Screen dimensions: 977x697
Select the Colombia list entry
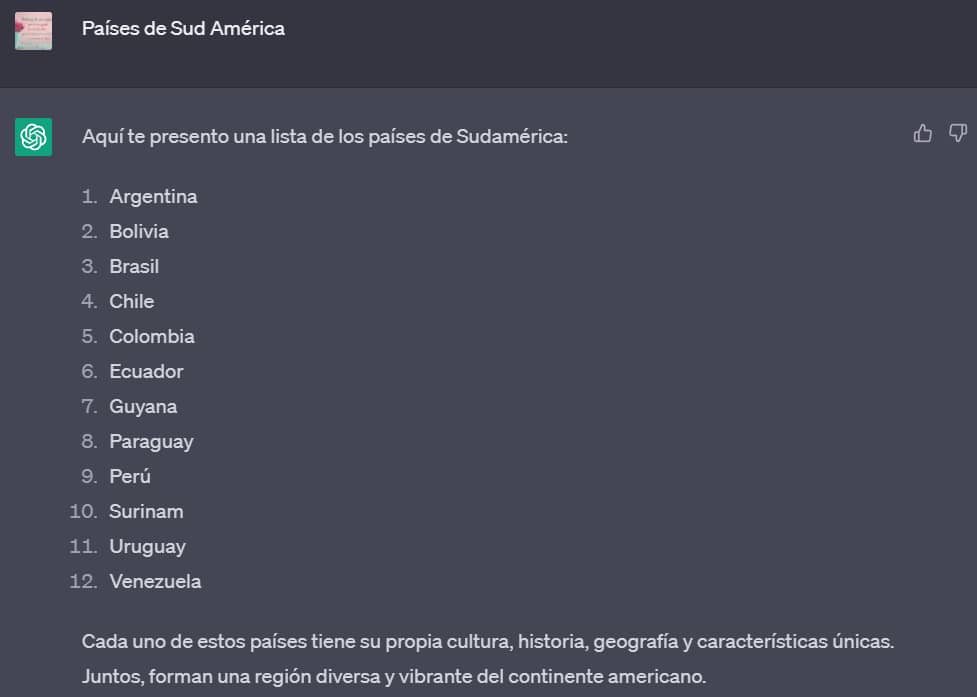click(152, 336)
